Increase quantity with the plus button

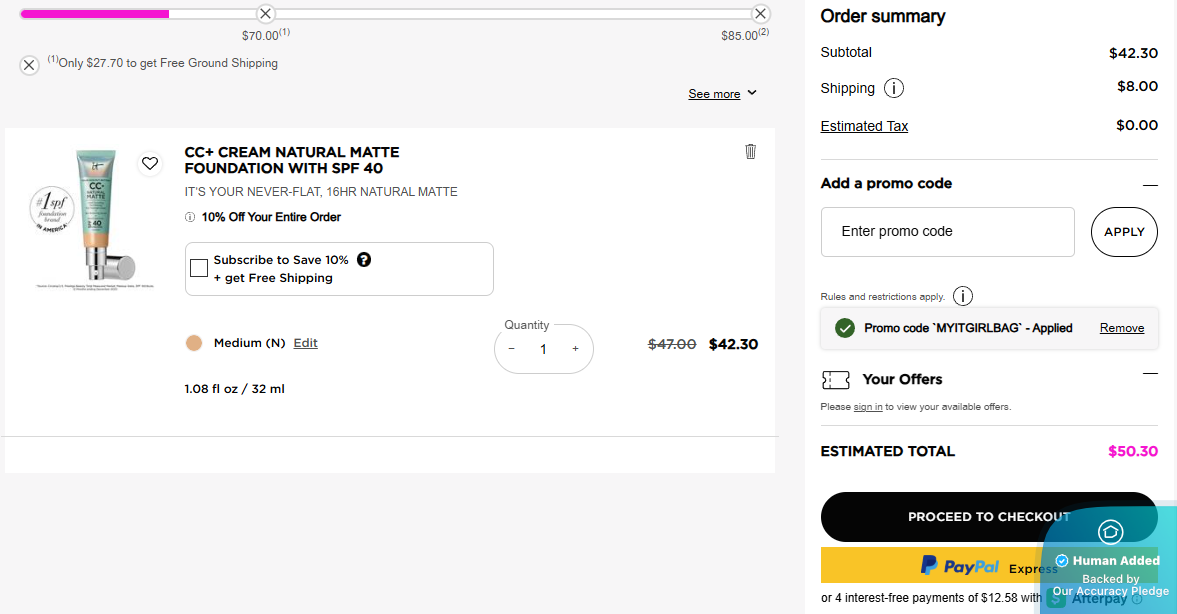pyautogui.click(x=575, y=349)
